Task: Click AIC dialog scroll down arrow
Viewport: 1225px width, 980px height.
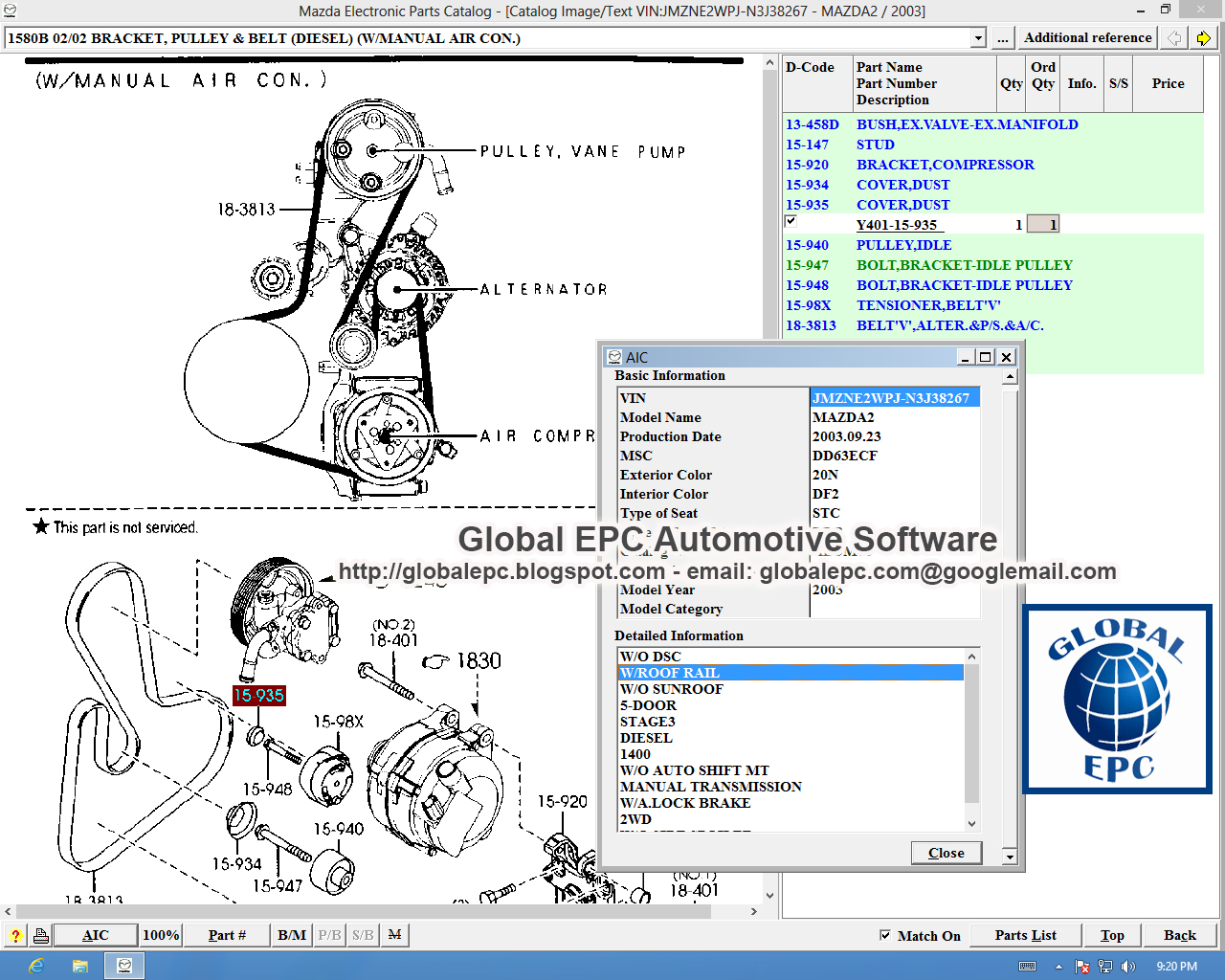Action: [x=1010, y=856]
